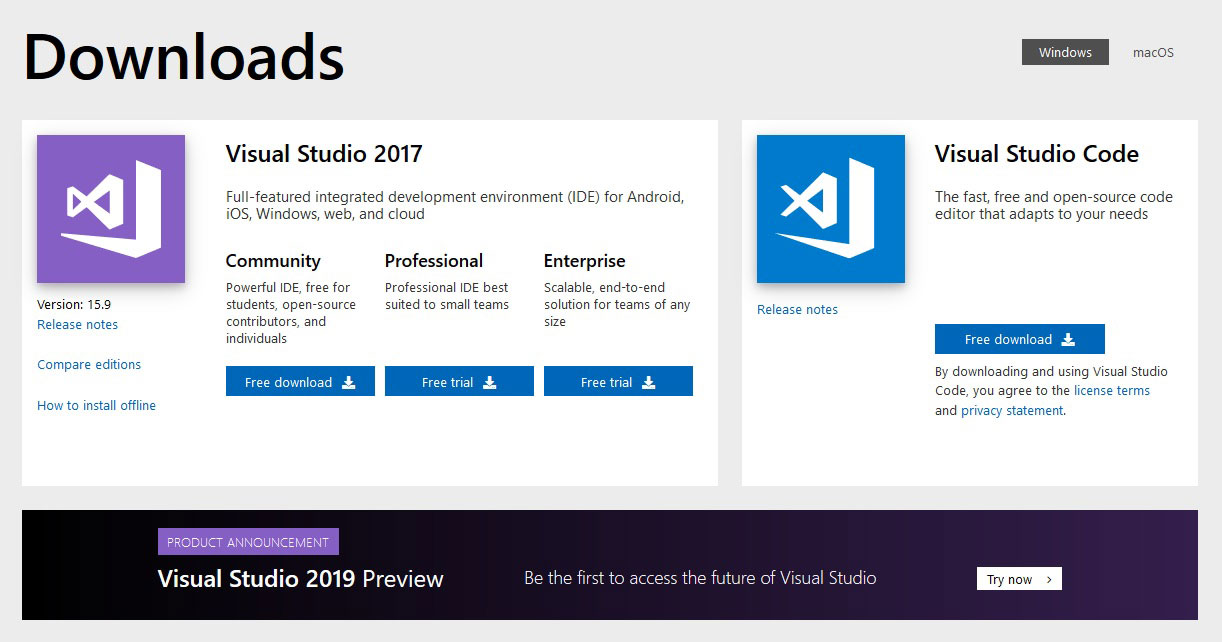The image size is (1222, 642).
Task: Open How to install offline link
Action: click(96, 406)
